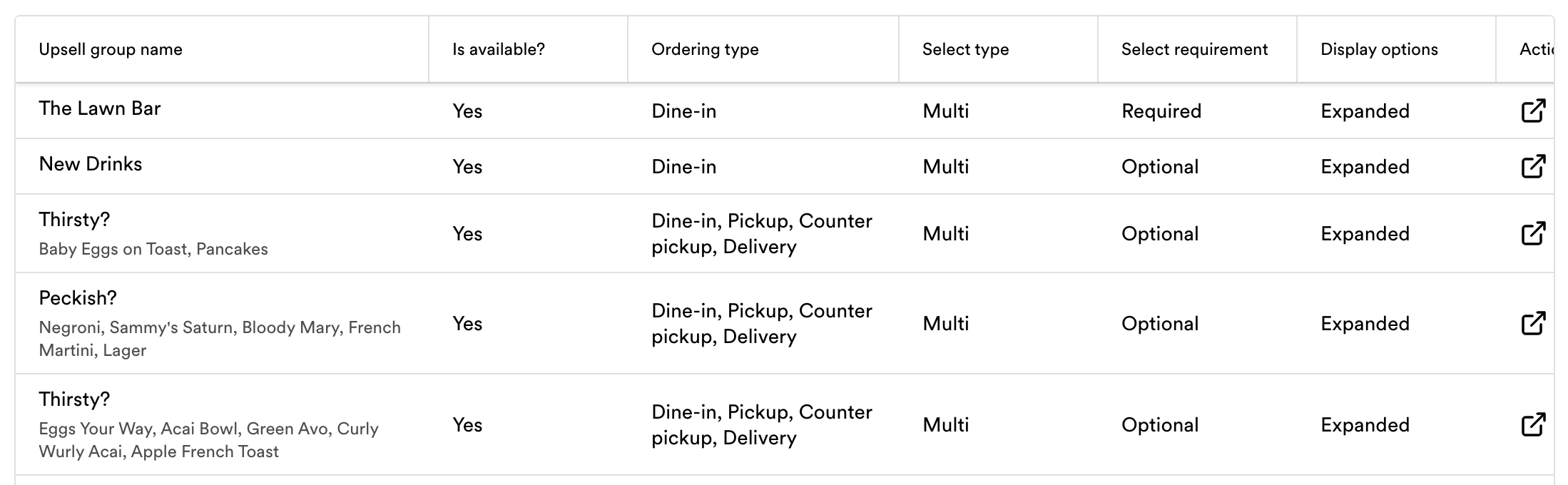
Task: Open the action icon in New Drinks row
Action: click(1533, 166)
